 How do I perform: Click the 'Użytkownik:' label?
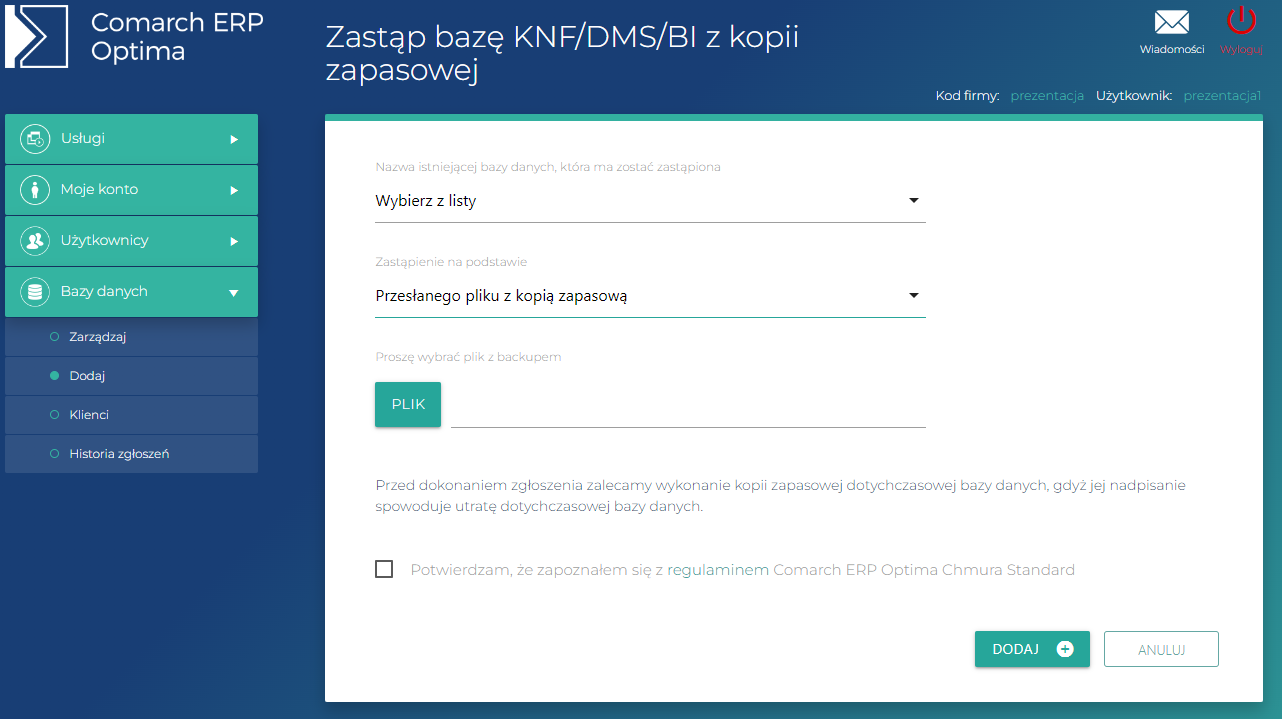[x=1134, y=96]
